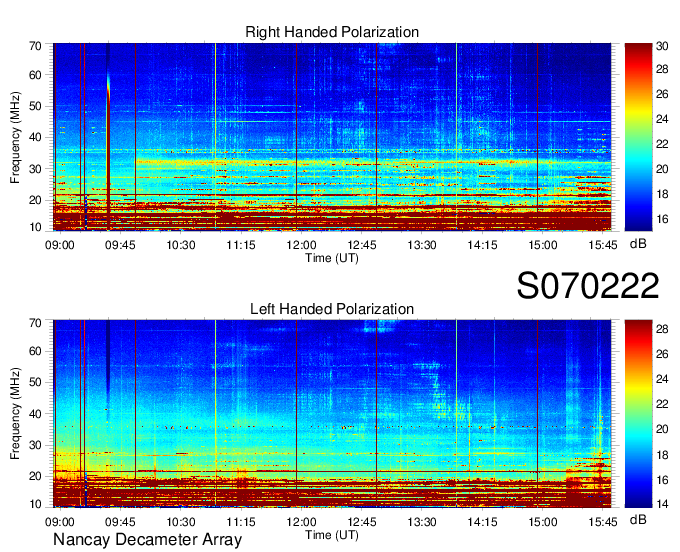Viewport: 680px width, 552px height.
Task: Click the "dB" unit under Left Handed color bar
Action: tap(638, 519)
